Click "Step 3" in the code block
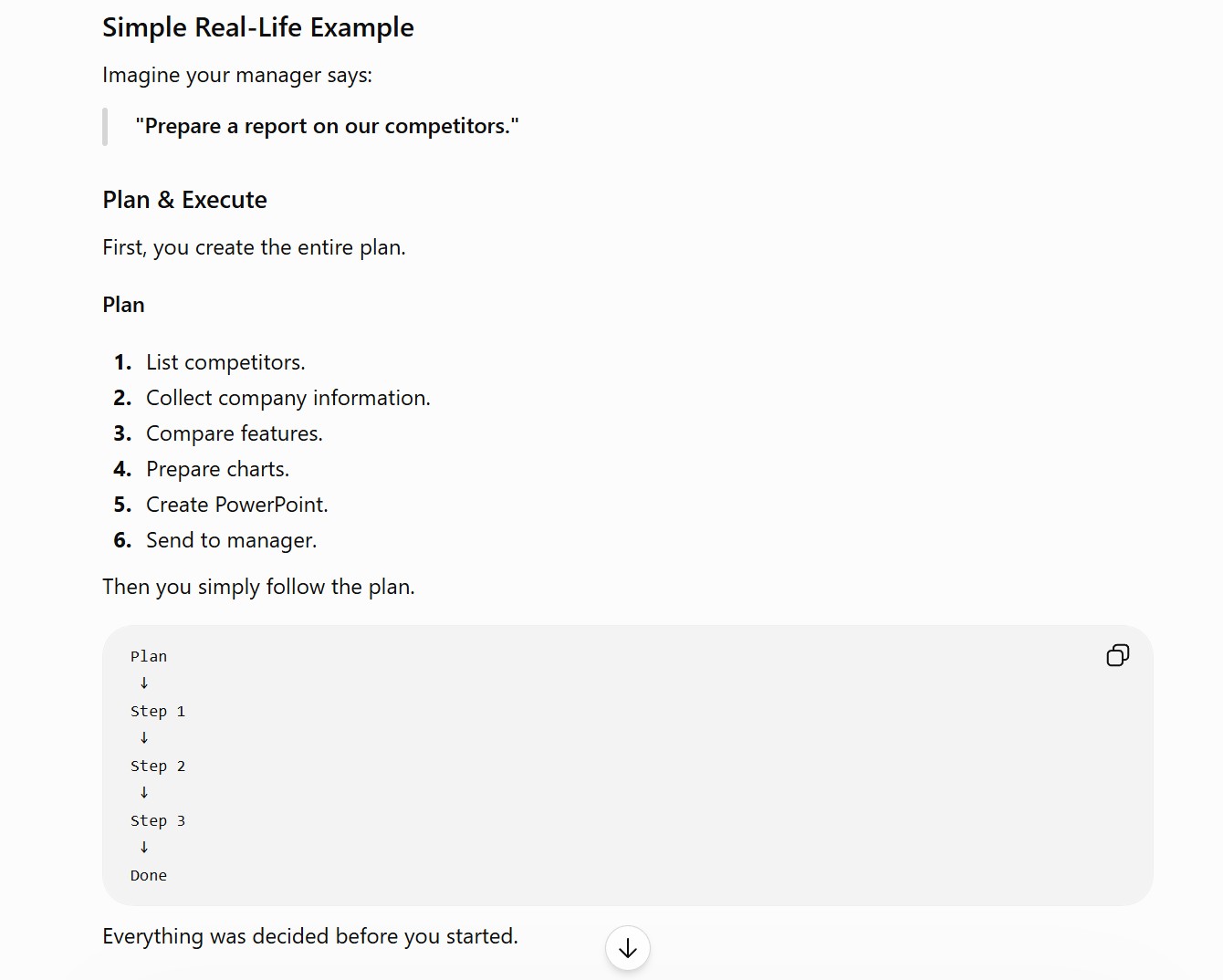Viewport: 1223px width, 980px height. [x=158, y=820]
